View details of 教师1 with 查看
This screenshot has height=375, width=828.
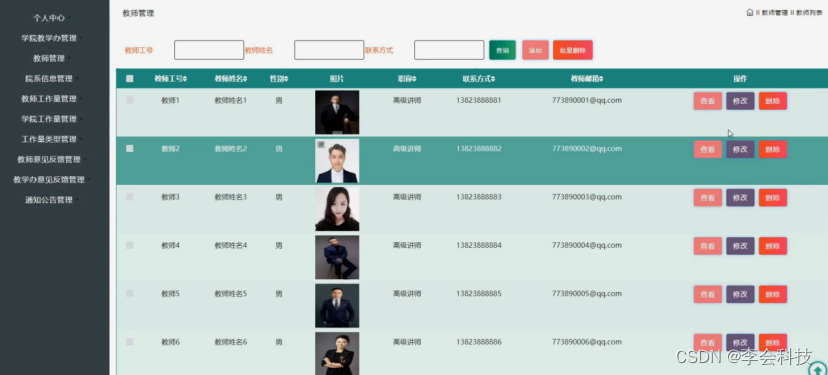pos(708,101)
